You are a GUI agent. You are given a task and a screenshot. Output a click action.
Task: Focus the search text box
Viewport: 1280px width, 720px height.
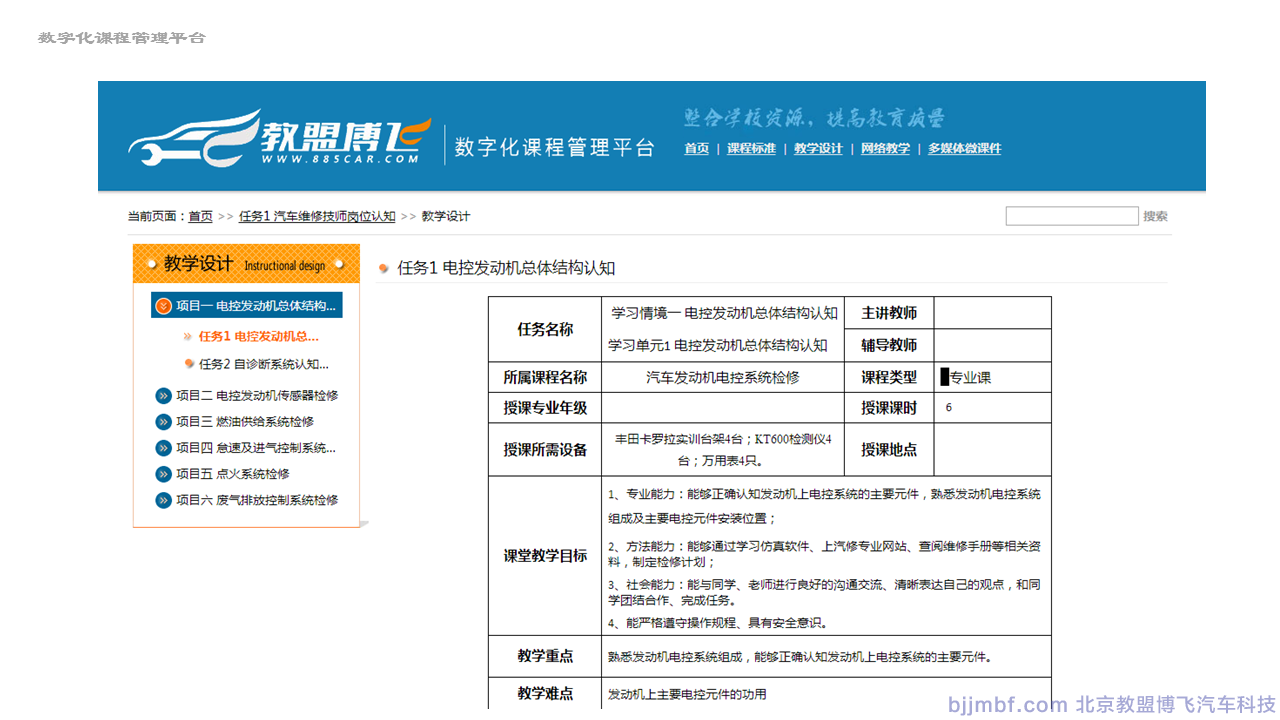pos(1071,216)
